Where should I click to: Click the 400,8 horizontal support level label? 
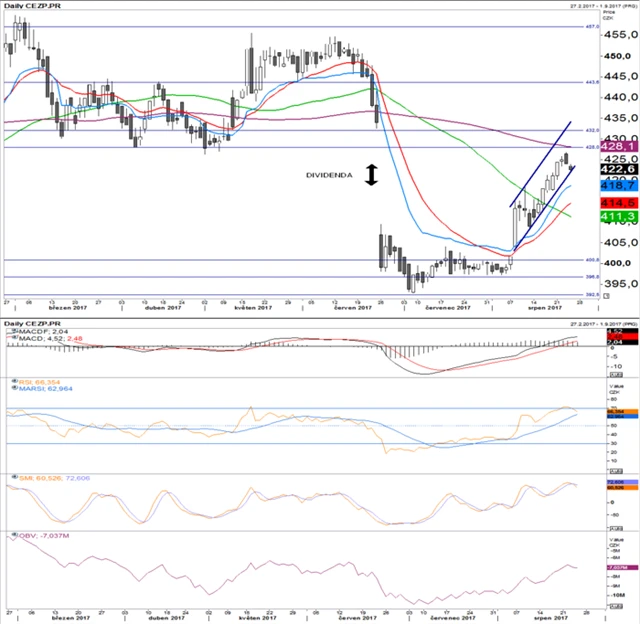click(x=591, y=260)
